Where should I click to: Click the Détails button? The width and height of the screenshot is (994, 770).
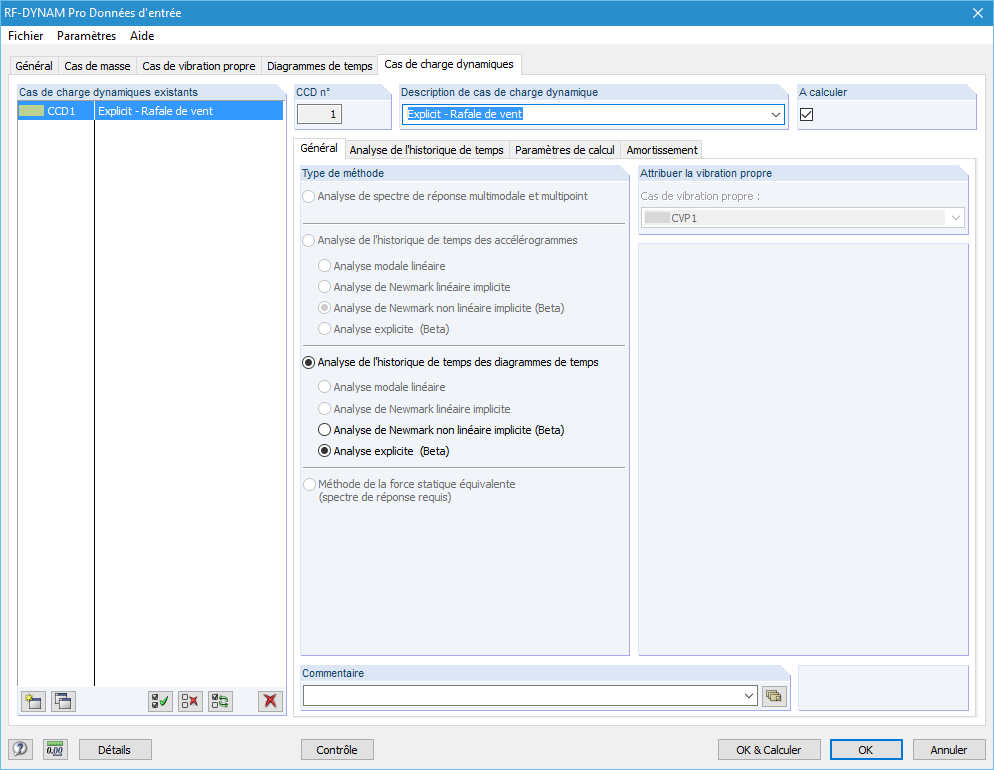115,750
